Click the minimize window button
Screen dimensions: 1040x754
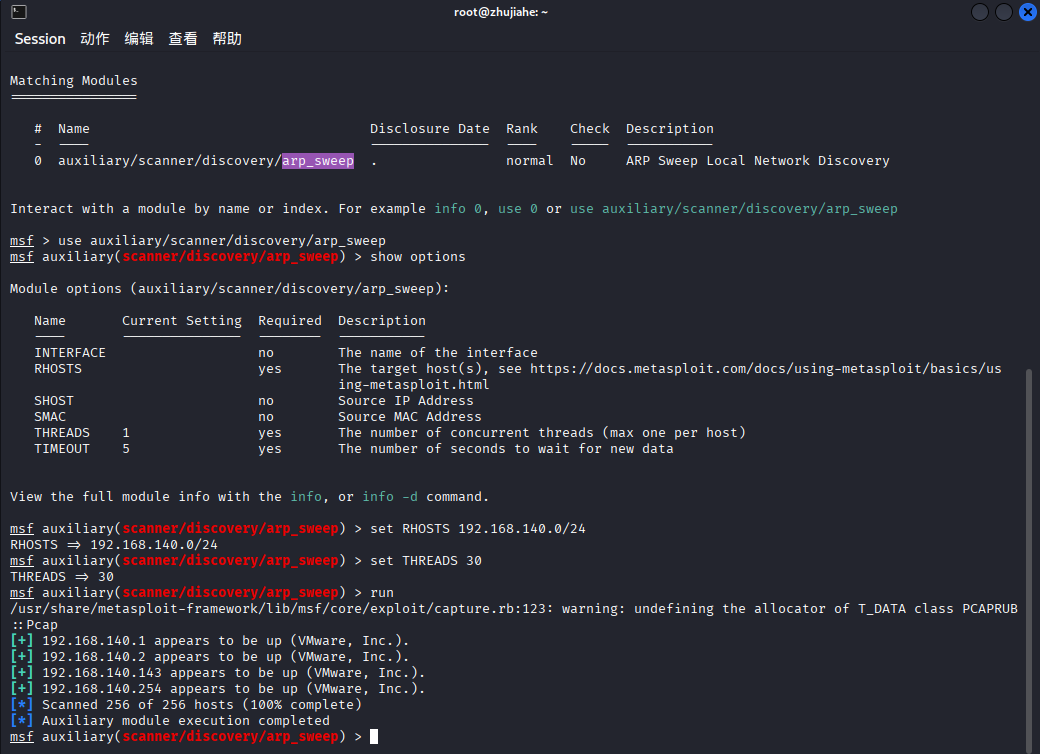point(980,12)
